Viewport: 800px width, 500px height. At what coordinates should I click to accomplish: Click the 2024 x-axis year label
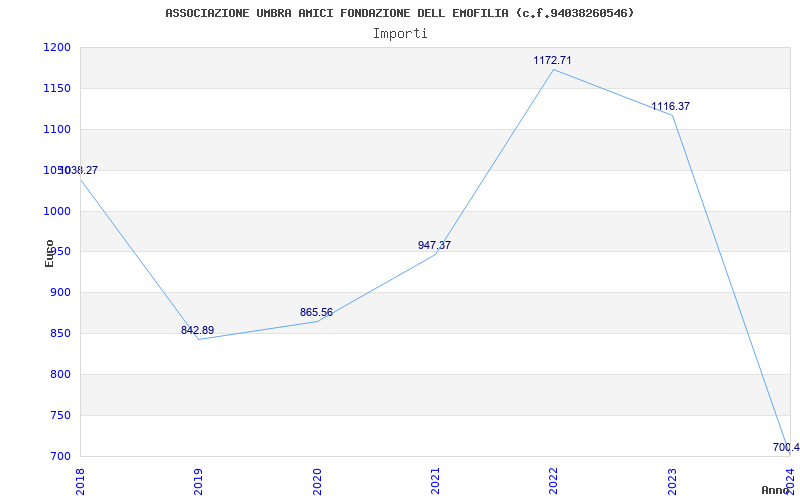[x=790, y=481]
